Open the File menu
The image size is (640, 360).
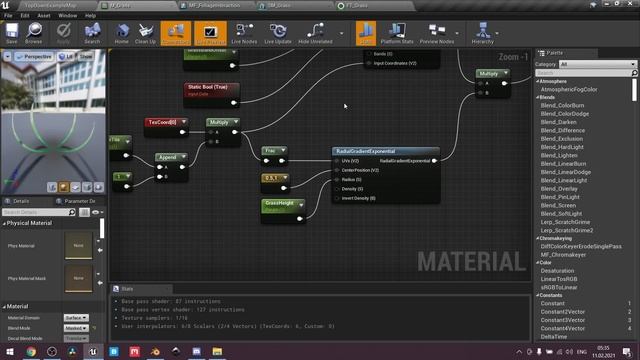[8, 16]
